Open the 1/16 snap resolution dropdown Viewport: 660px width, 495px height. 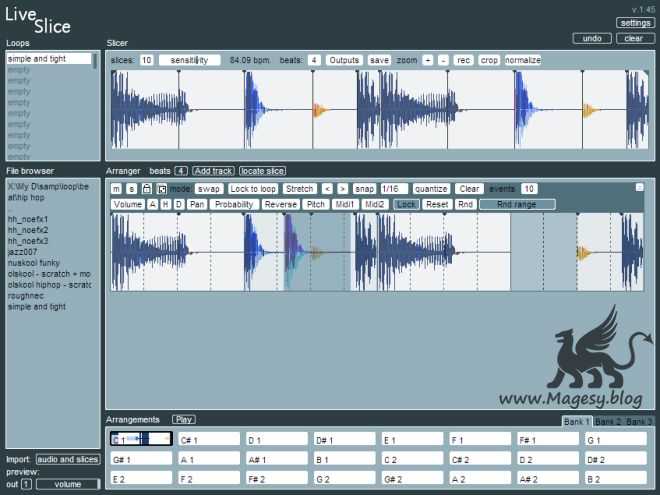pyautogui.click(x=394, y=189)
